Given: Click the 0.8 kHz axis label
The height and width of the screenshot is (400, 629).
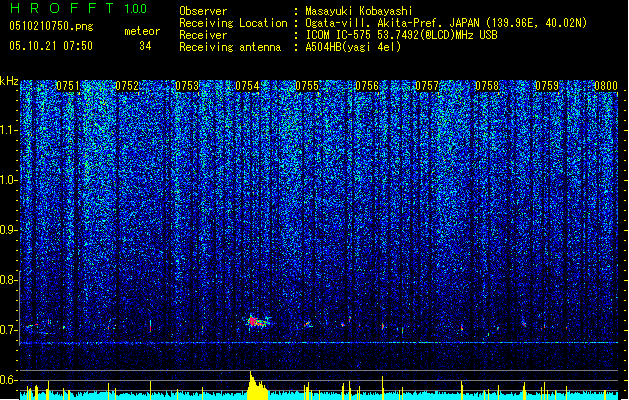Looking at the screenshot, I should [x=9, y=280].
